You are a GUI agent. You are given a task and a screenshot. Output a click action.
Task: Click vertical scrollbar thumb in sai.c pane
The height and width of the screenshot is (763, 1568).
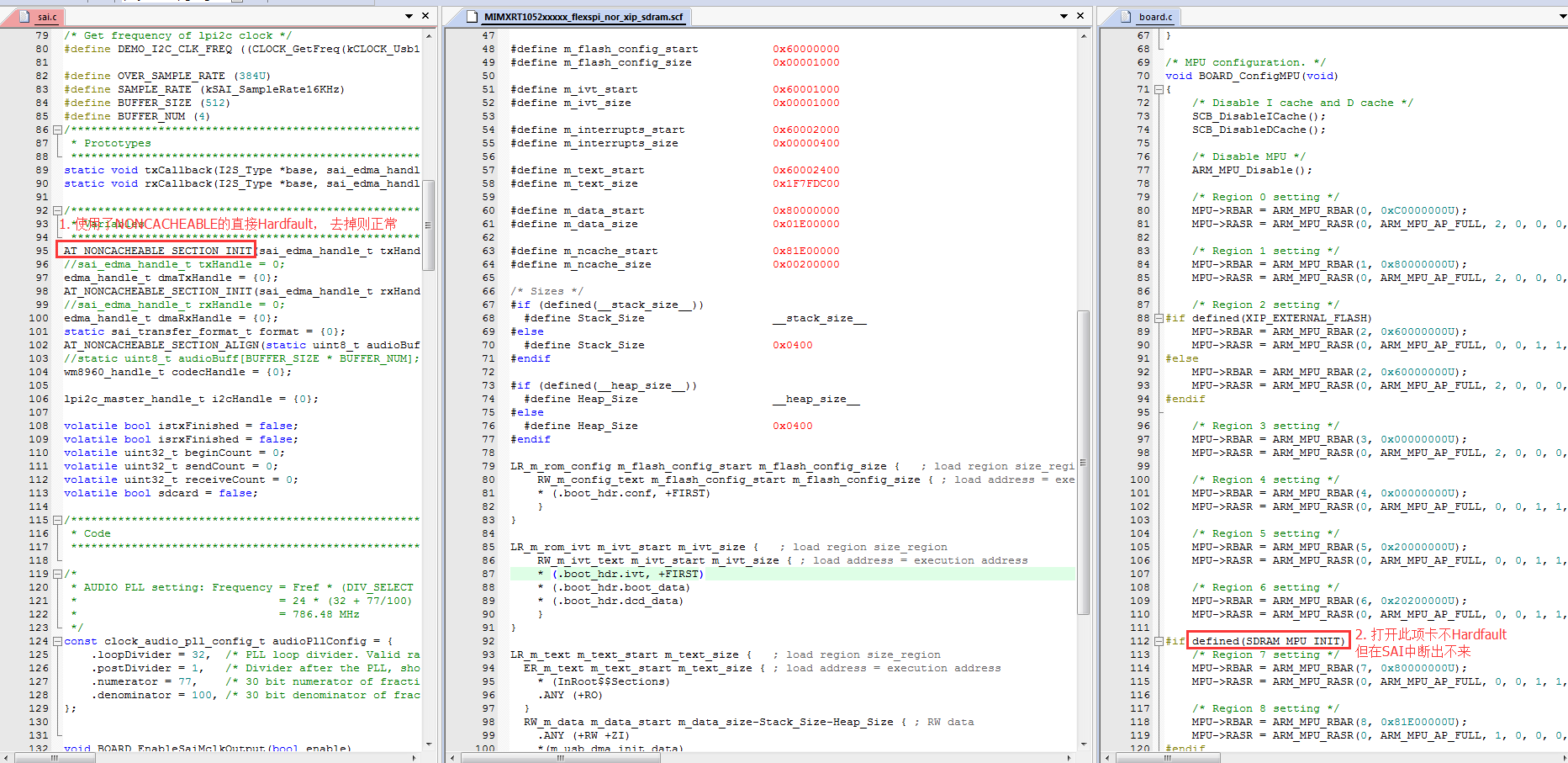[x=429, y=225]
